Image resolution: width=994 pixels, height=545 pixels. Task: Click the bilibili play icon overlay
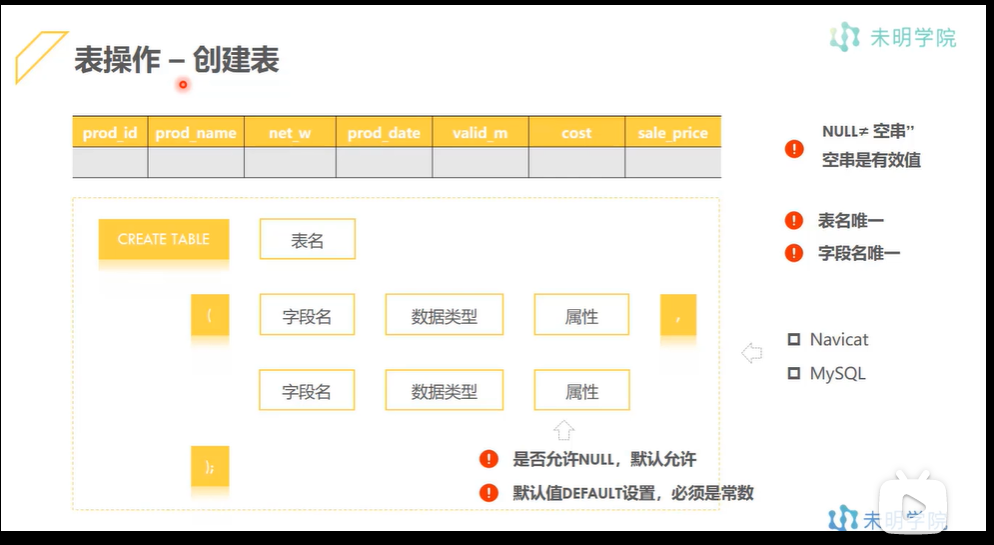point(913,503)
